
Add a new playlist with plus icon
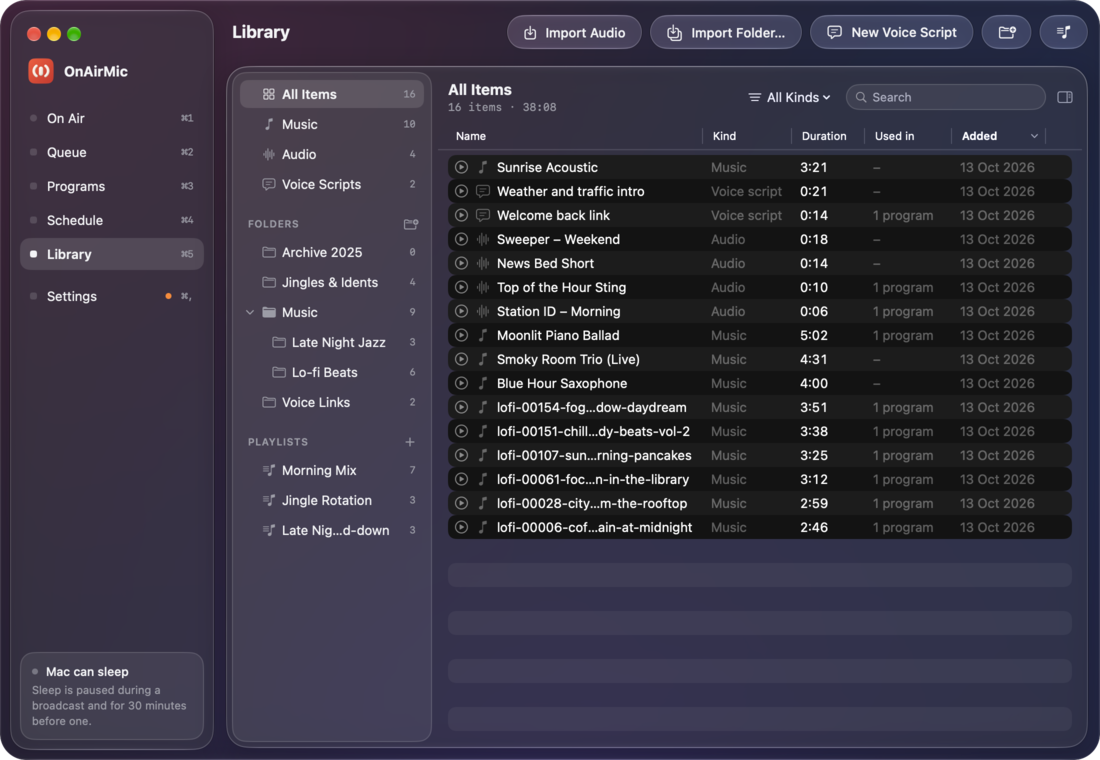pyautogui.click(x=410, y=441)
